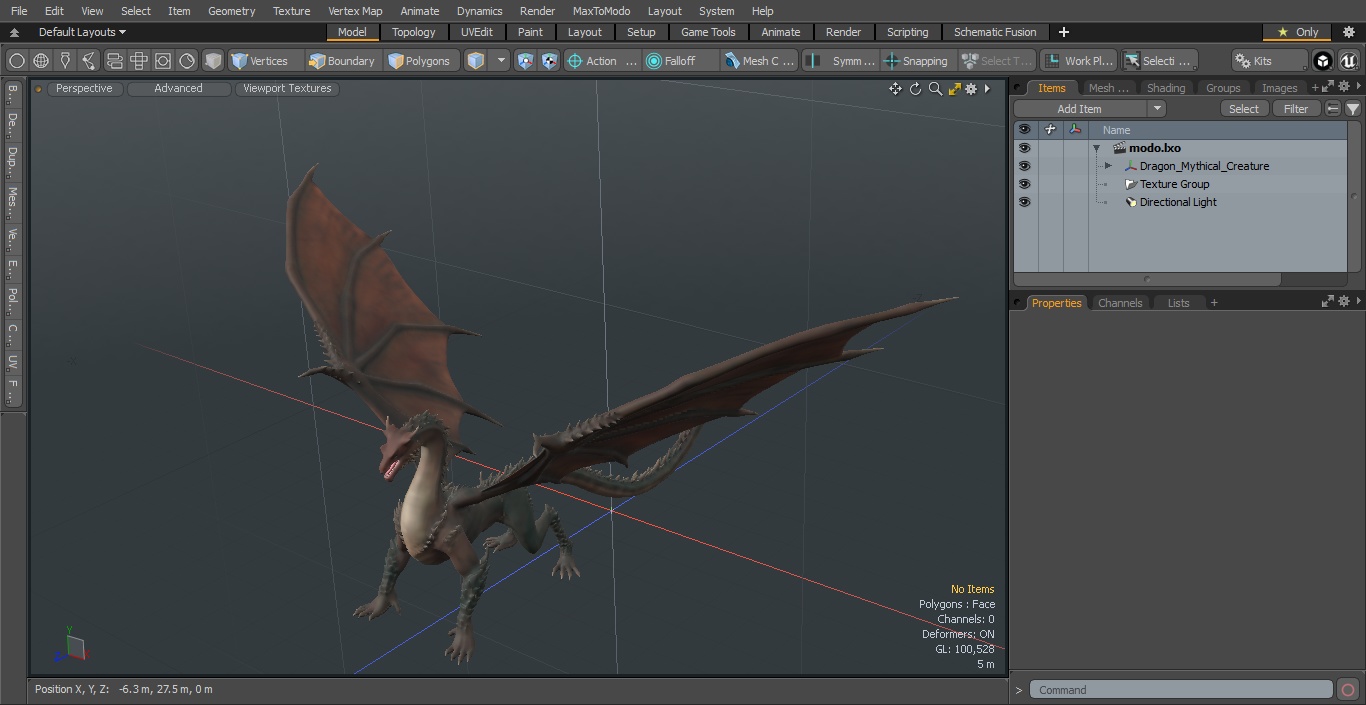Click the viewport zoom magnifier icon
The height and width of the screenshot is (705, 1366).
click(x=935, y=89)
